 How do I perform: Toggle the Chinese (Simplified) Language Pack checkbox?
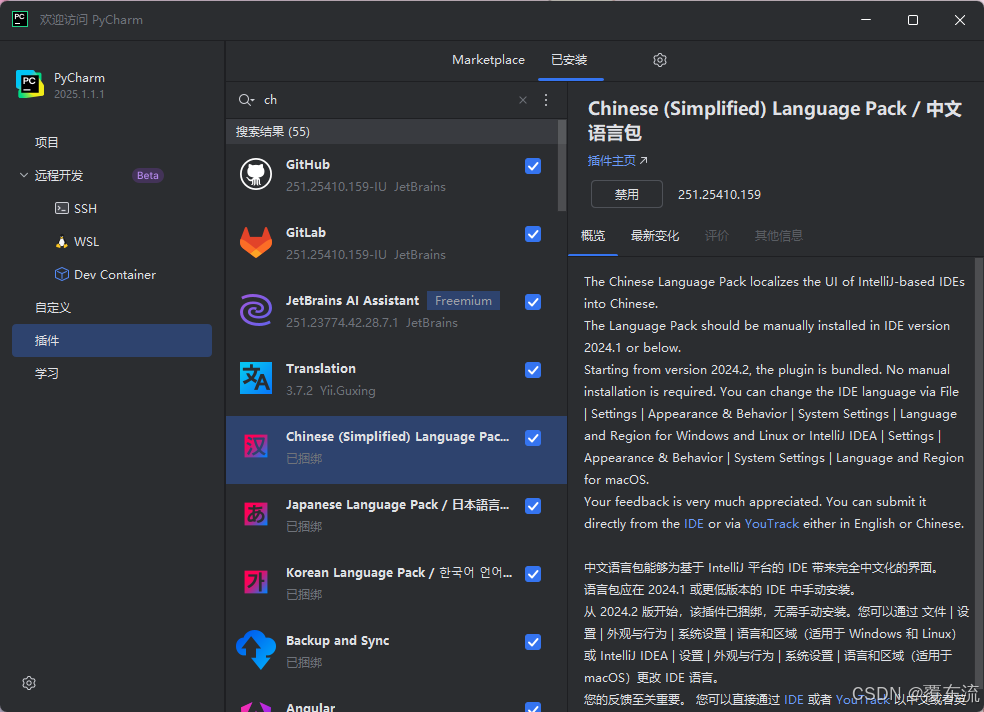(533, 438)
